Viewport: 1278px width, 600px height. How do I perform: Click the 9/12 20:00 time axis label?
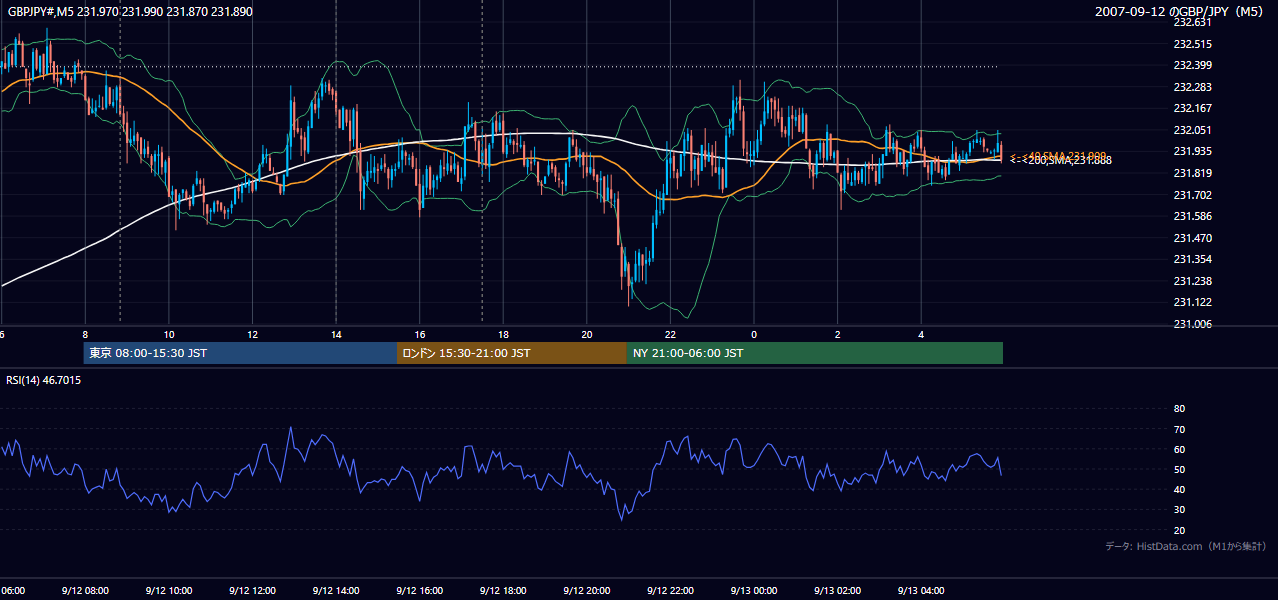[586, 591]
